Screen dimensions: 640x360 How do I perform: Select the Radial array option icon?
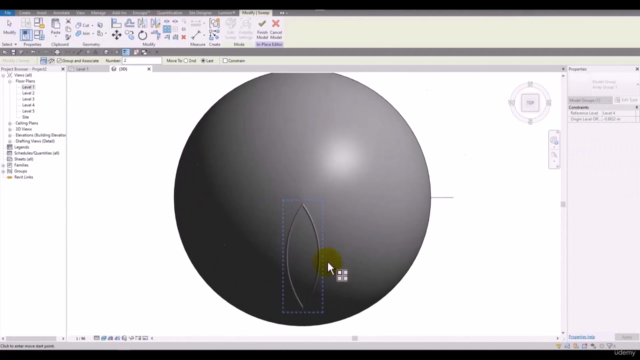pos(51,61)
